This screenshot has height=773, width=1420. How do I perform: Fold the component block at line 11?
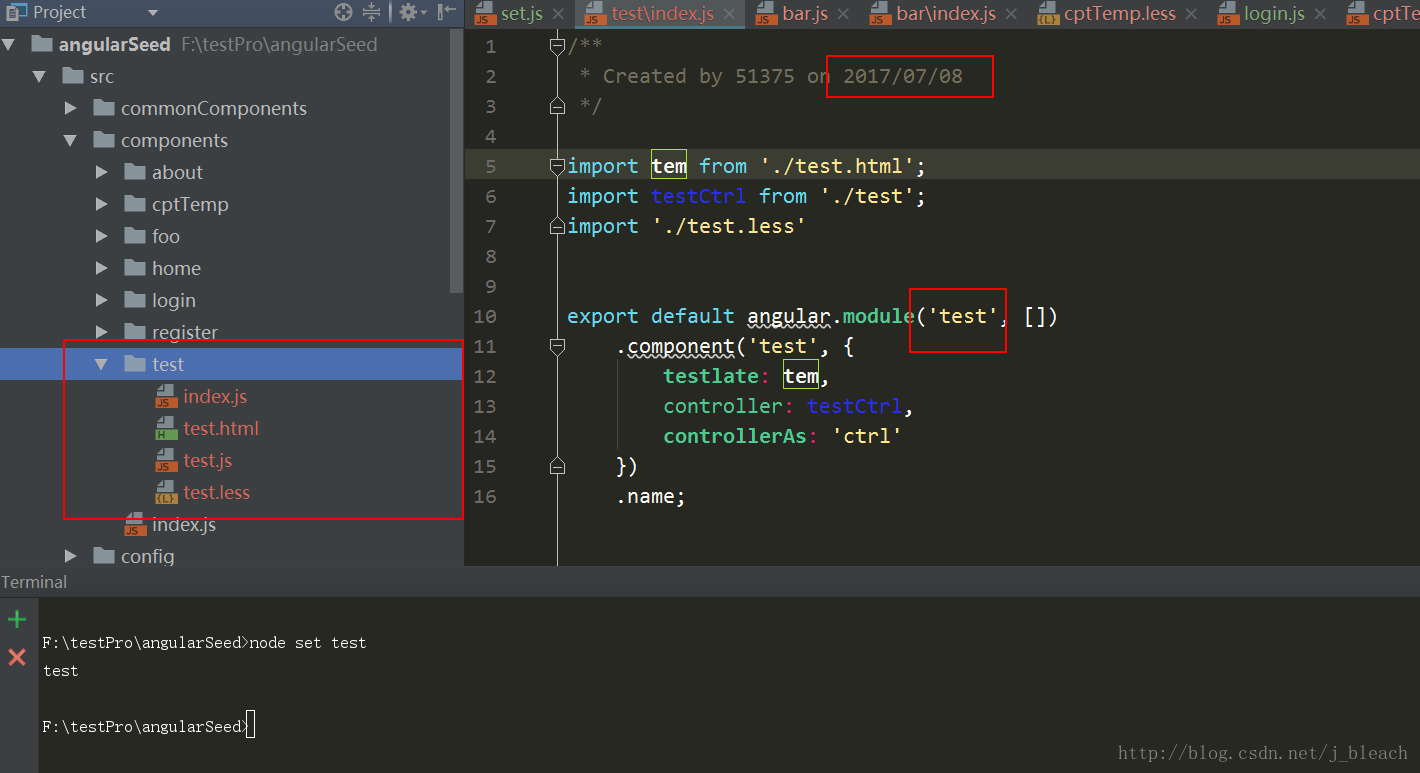click(x=557, y=346)
